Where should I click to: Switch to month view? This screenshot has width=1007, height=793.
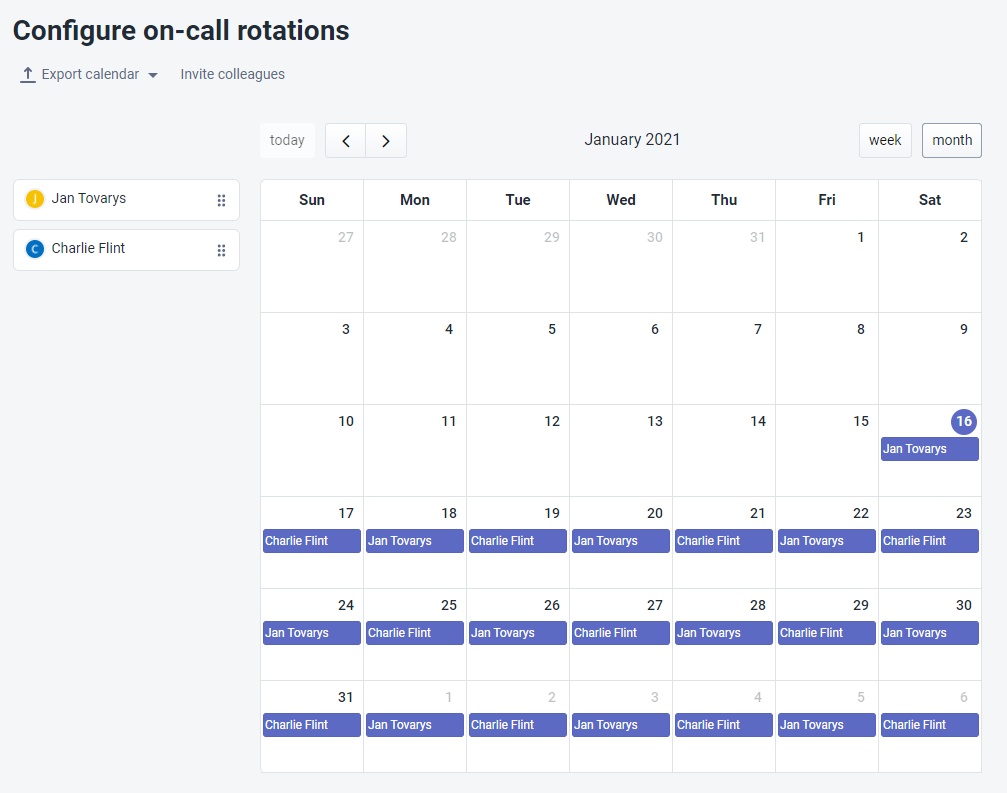(x=951, y=140)
